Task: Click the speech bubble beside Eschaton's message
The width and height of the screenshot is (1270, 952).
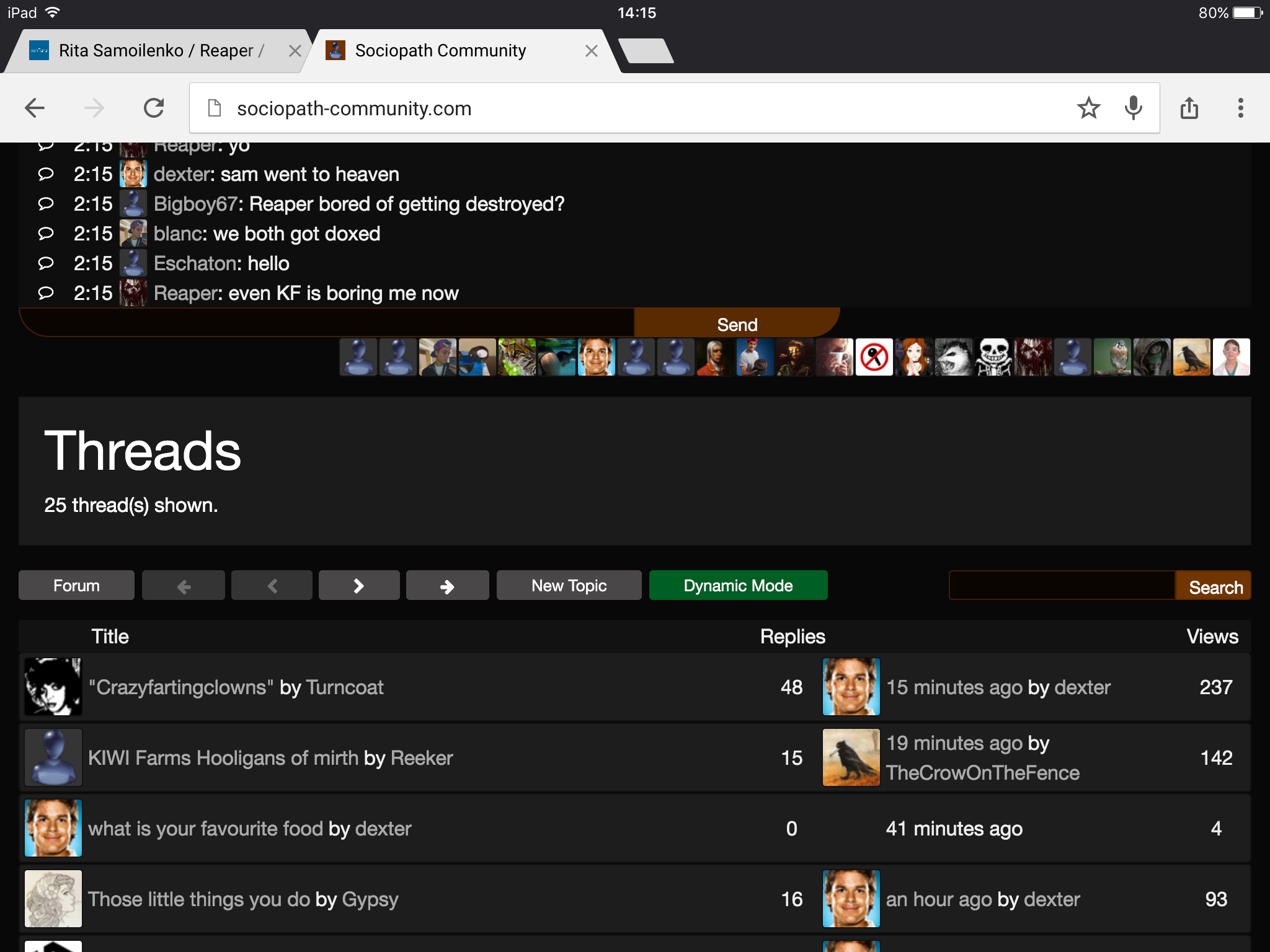Action: click(46, 263)
